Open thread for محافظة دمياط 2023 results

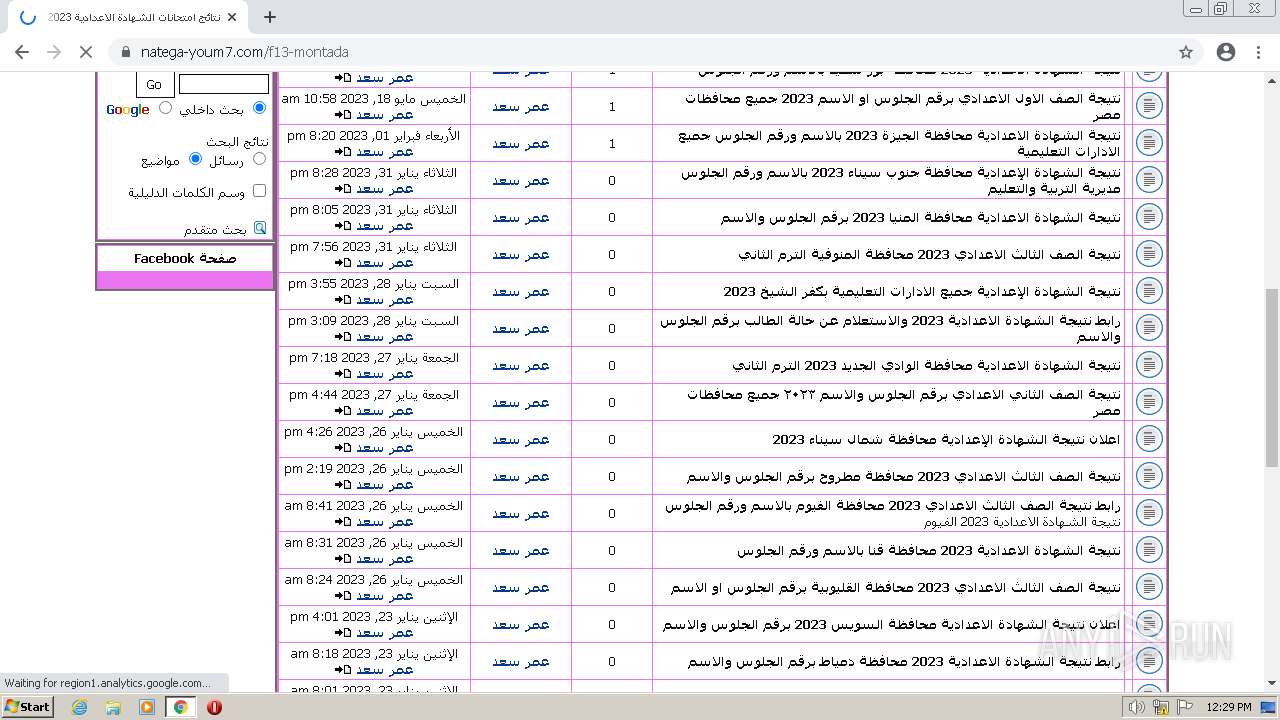coord(904,661)
